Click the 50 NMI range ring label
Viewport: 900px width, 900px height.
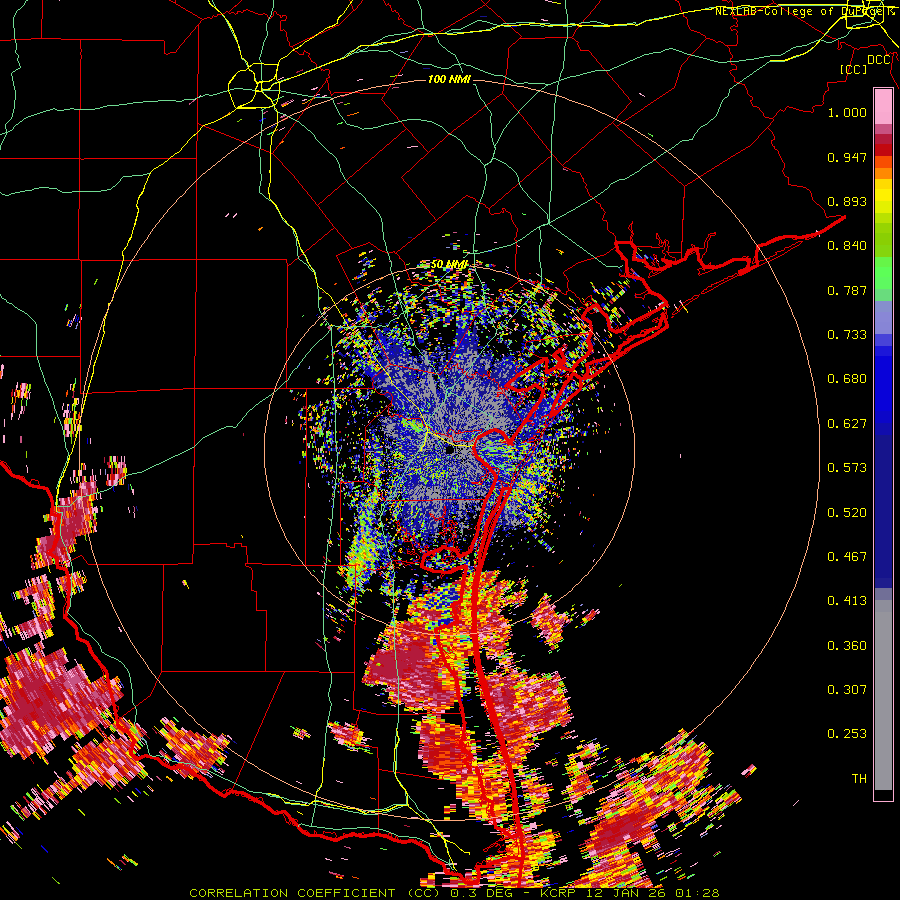[x=449, y=265]
